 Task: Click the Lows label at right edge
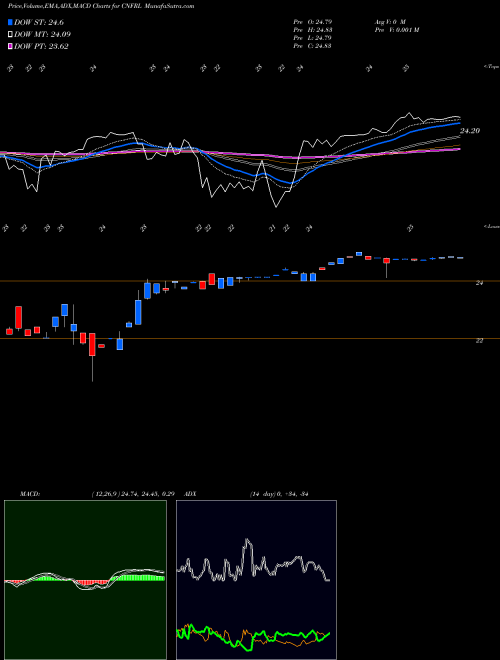tap(492, 226)
